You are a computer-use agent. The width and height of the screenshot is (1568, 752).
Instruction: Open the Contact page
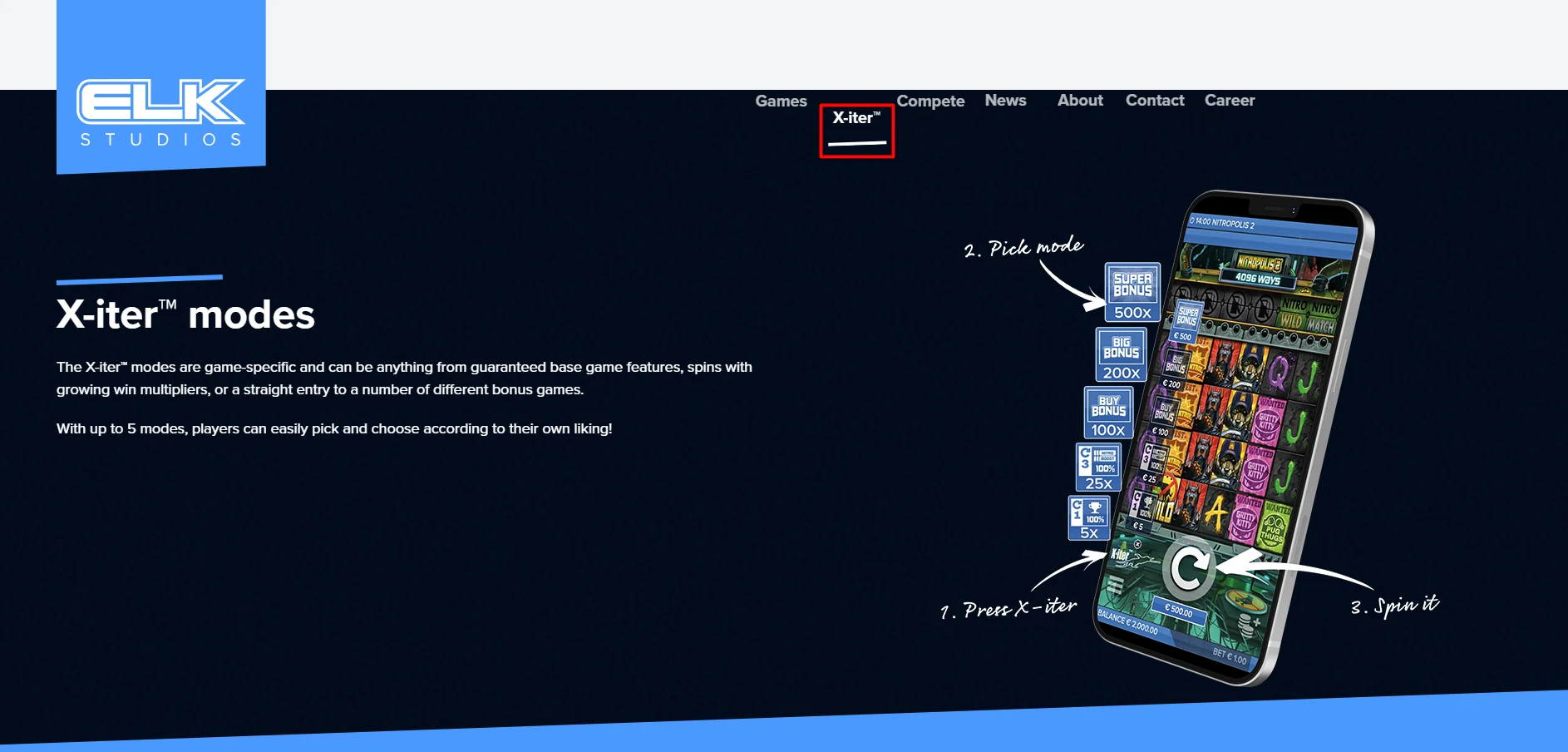[1155, 100]
